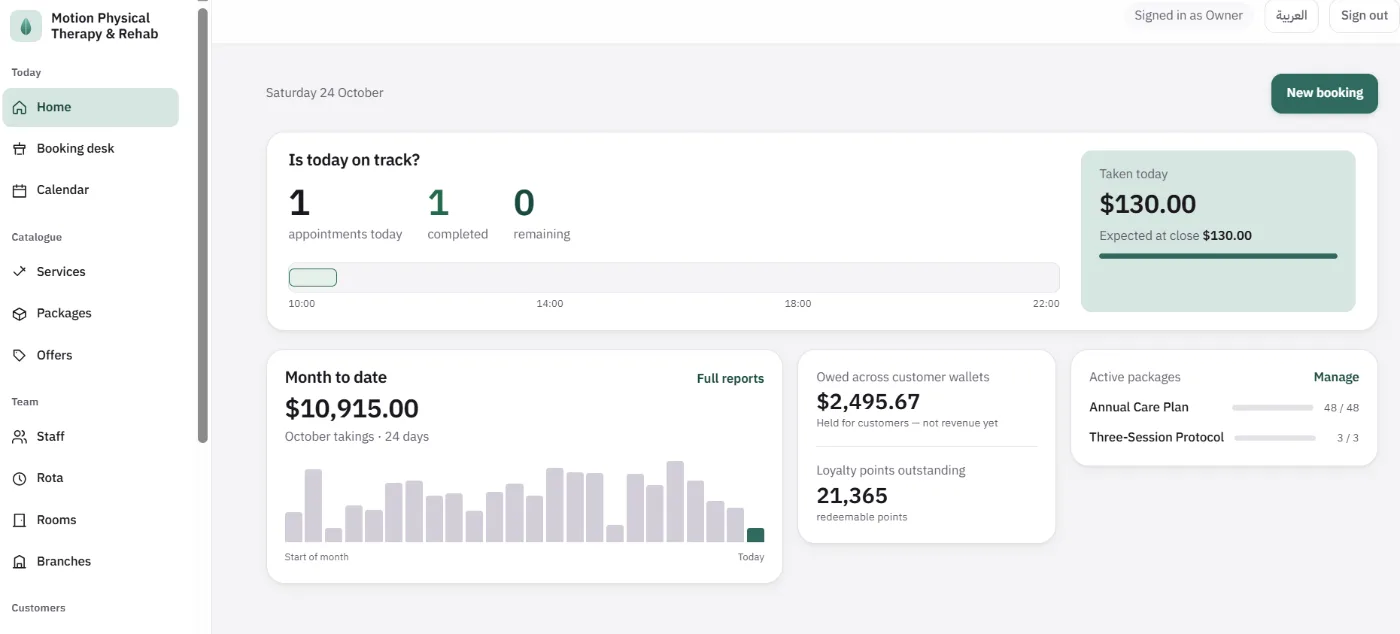The height and width of the screenshot is (634, 1400).
Task: Open Full reports link
Action: [x=730, y=379]
